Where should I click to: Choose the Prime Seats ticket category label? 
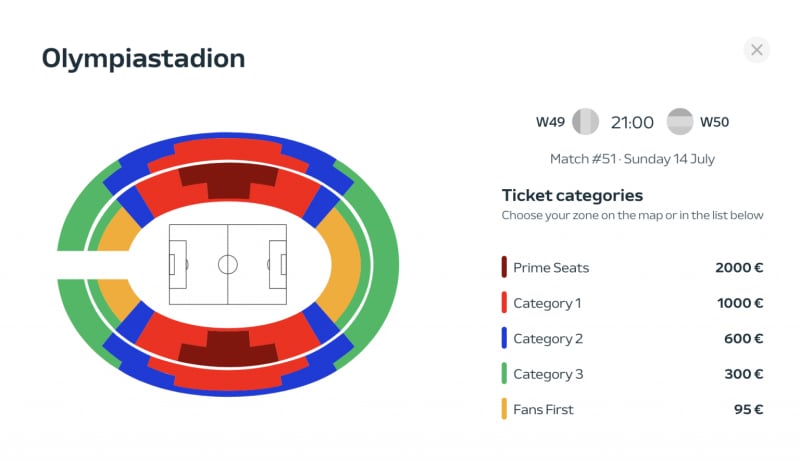pyautogui.click(x=551, y=268)
